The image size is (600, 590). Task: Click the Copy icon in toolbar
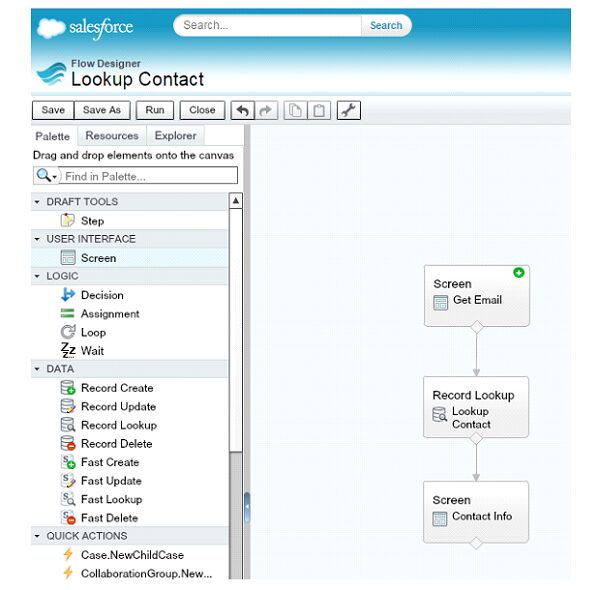[x=295, y=111]
